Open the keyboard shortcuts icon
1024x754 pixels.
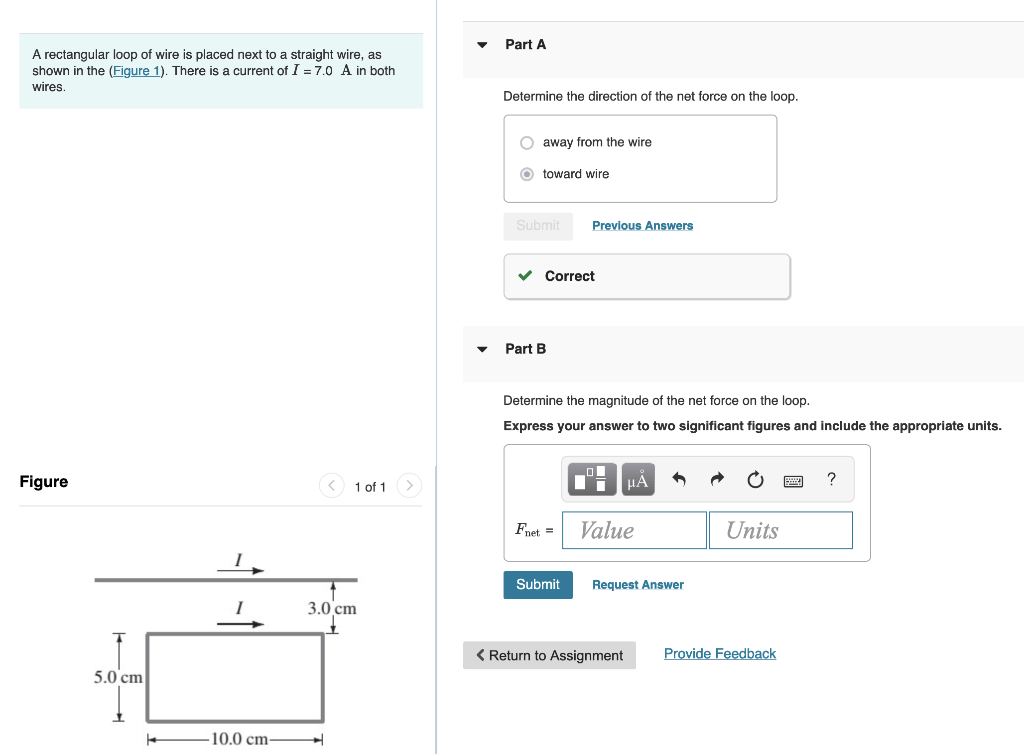pyautogui.click(x=793, y=479)
